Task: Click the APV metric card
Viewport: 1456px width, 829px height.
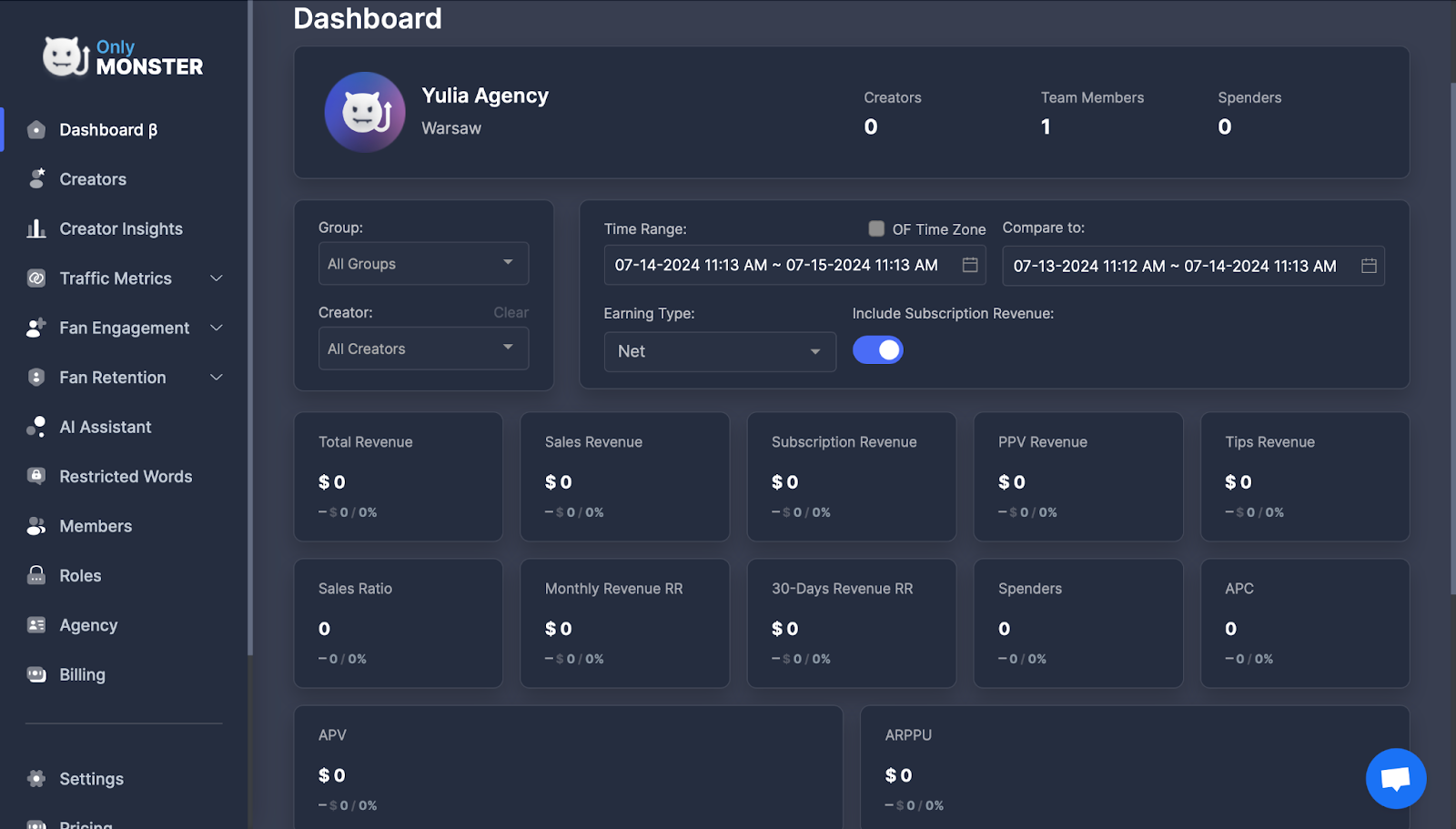Action: click(568, 767)
